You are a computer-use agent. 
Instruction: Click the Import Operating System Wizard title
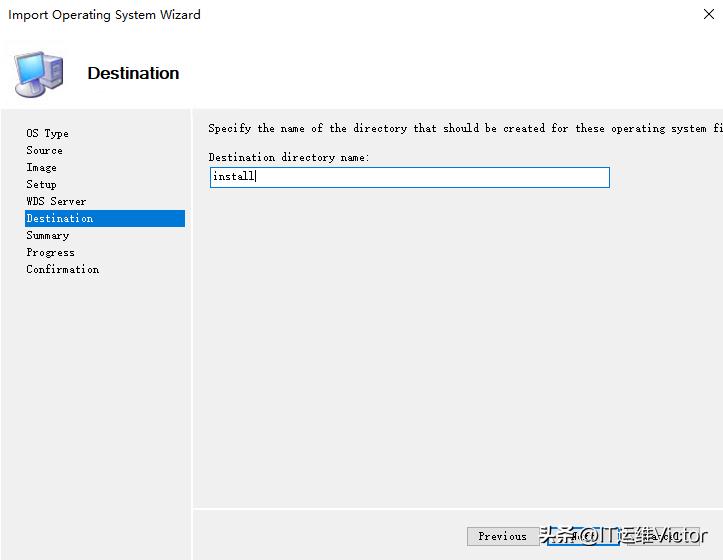point(104,15)
